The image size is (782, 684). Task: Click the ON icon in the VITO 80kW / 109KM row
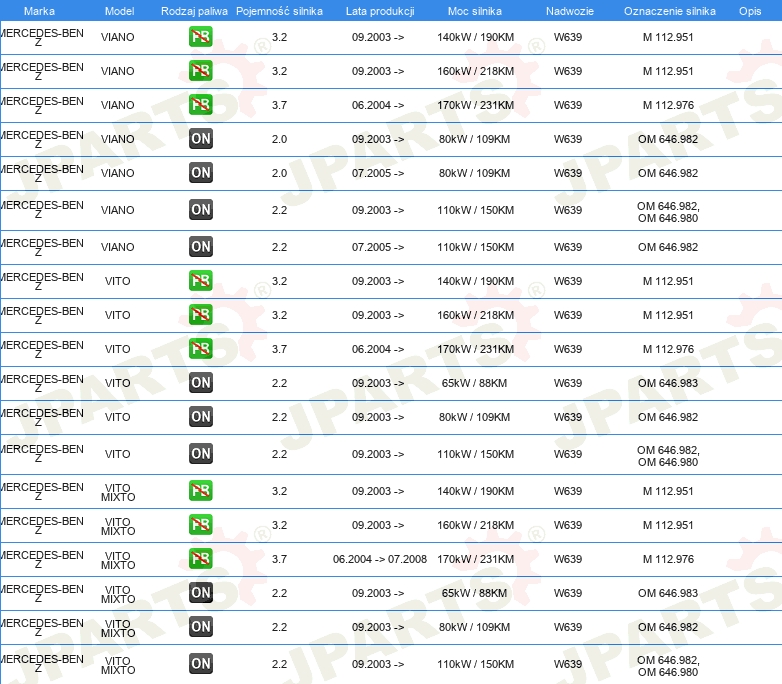[x=200, y=417]
